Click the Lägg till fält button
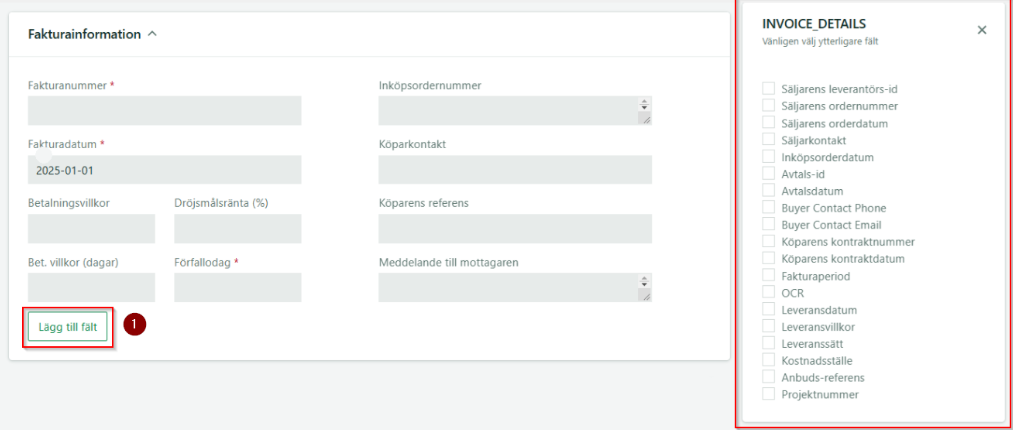1013x430 pixels. [x=68, y=326]
